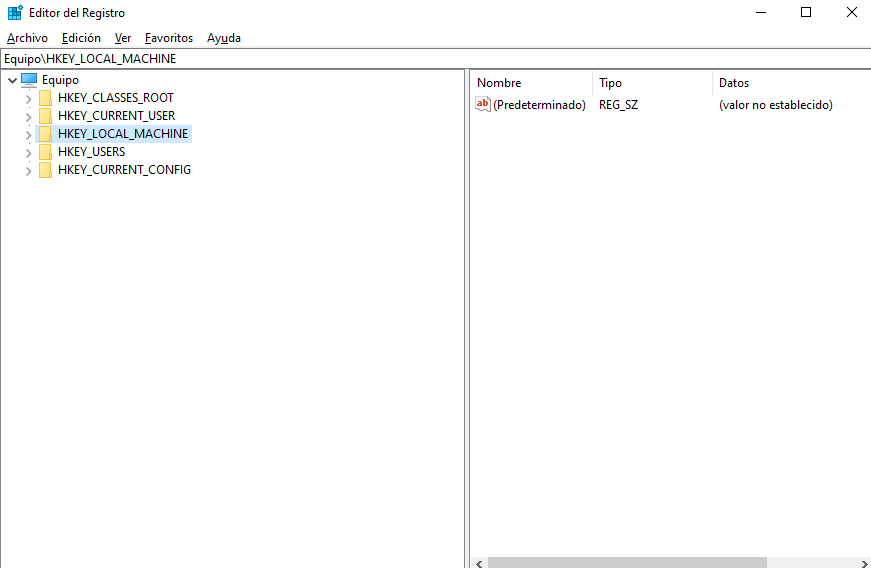
Task: Click the horizontal scrollbar right arrow
Action: [x=864, y=563]
